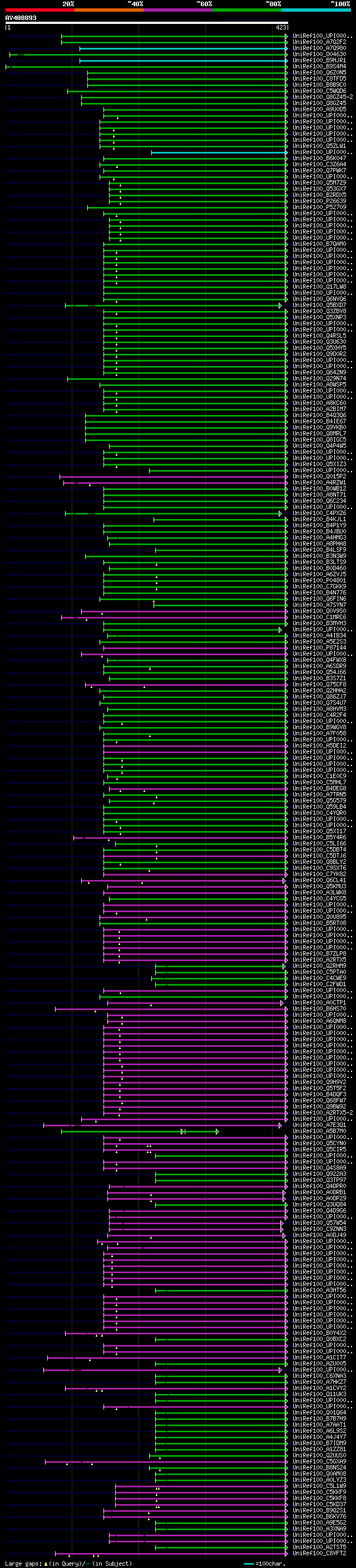356x1568 pixels.
Task: Select label UniRef100_P87144
Action: [x=319, y=647]
